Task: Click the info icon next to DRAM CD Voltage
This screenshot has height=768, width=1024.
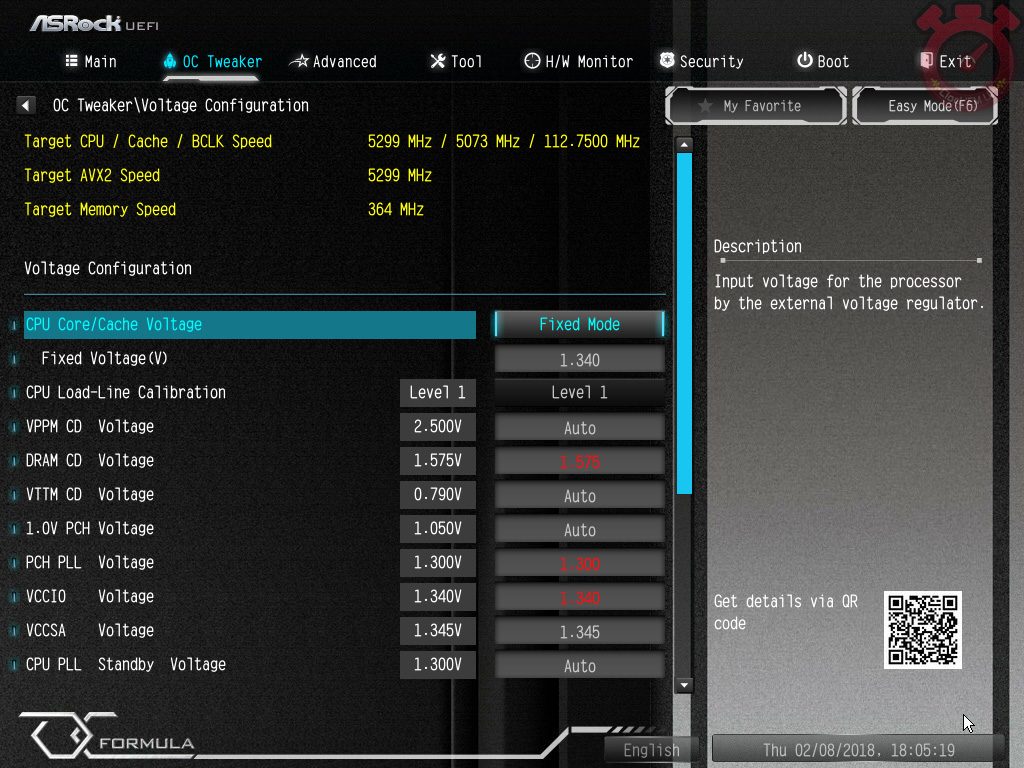Action: (x=14, y=461)
